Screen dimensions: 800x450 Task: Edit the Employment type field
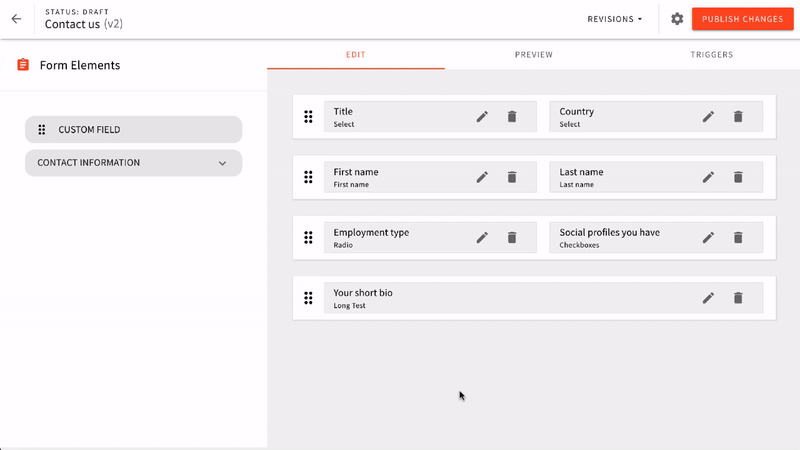(x=482, y=238)
